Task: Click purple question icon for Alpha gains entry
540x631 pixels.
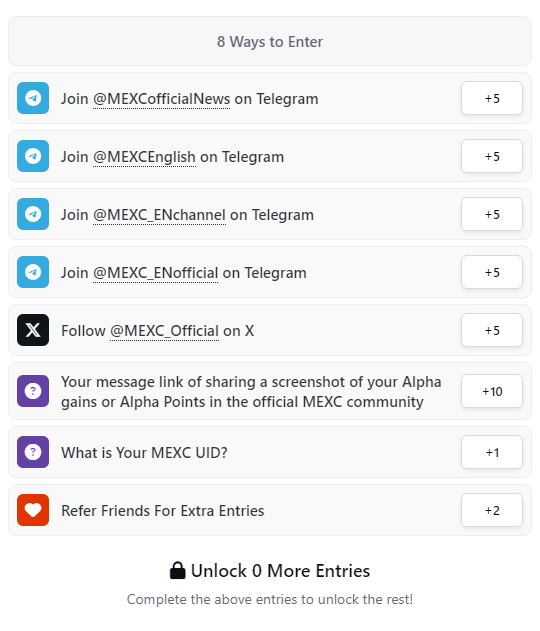Action: tap(33, 391)
